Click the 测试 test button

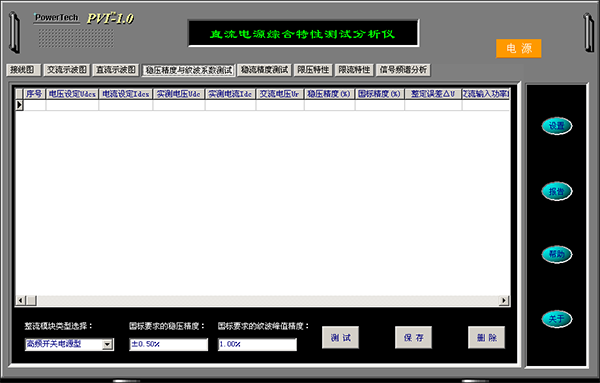click(x=341, y=337)
